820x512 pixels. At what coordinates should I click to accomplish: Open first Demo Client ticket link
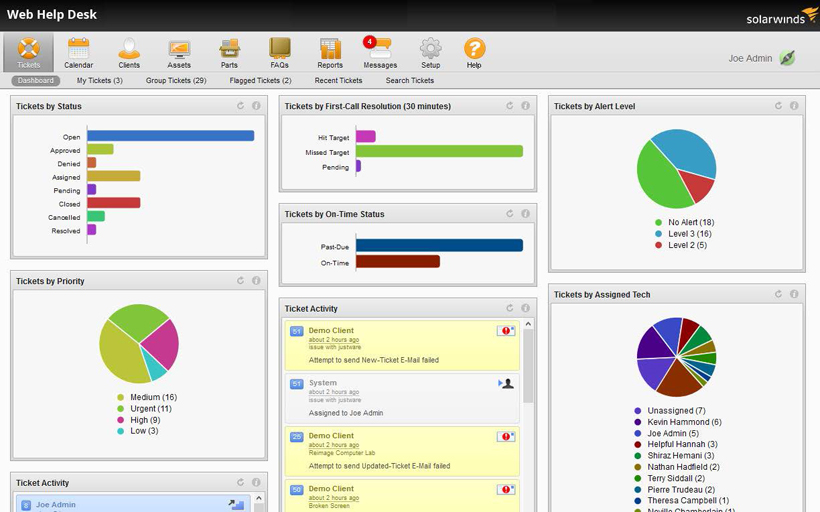pyautogui.click(x=331, y=330)
